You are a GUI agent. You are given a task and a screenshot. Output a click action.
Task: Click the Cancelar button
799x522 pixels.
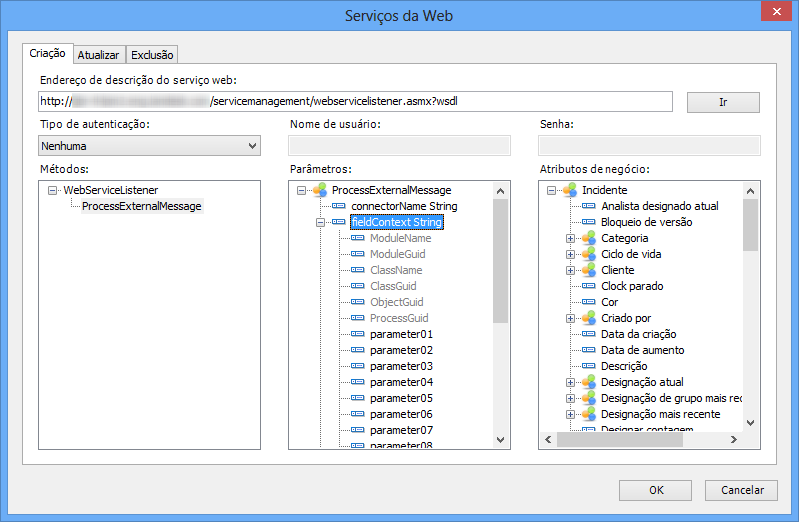[741, 490]
